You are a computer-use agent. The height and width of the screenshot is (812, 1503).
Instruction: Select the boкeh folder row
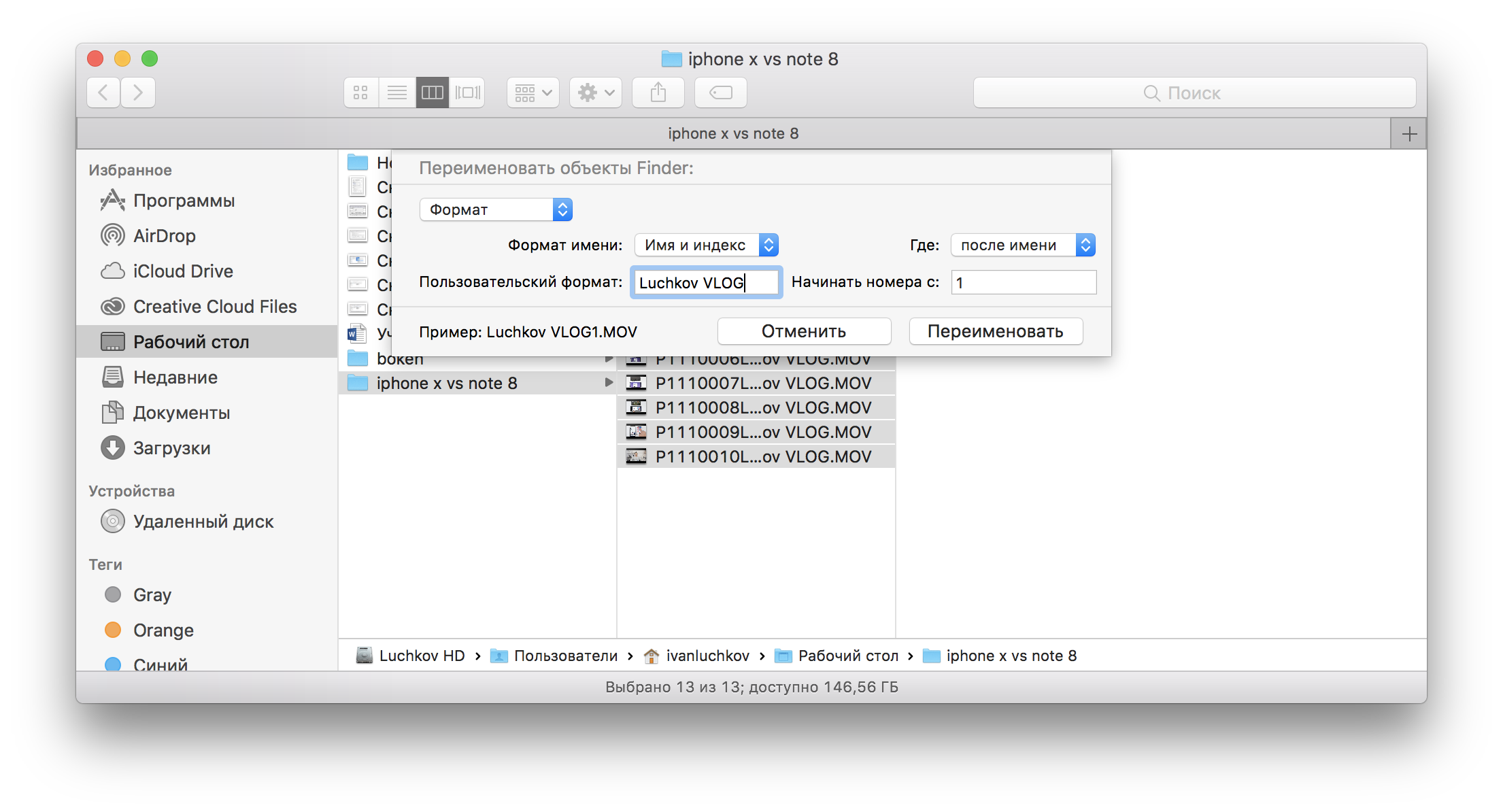(x=478, y=360)
